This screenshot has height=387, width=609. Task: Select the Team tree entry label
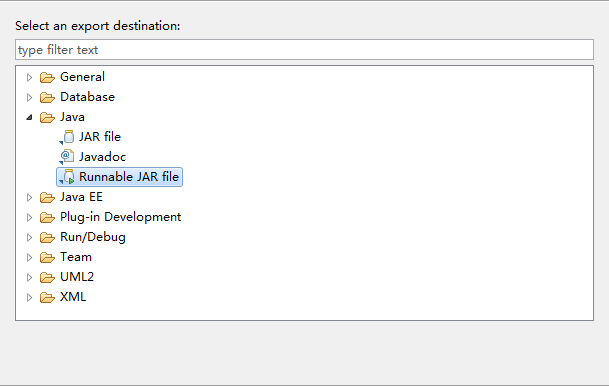coord(76,257)
